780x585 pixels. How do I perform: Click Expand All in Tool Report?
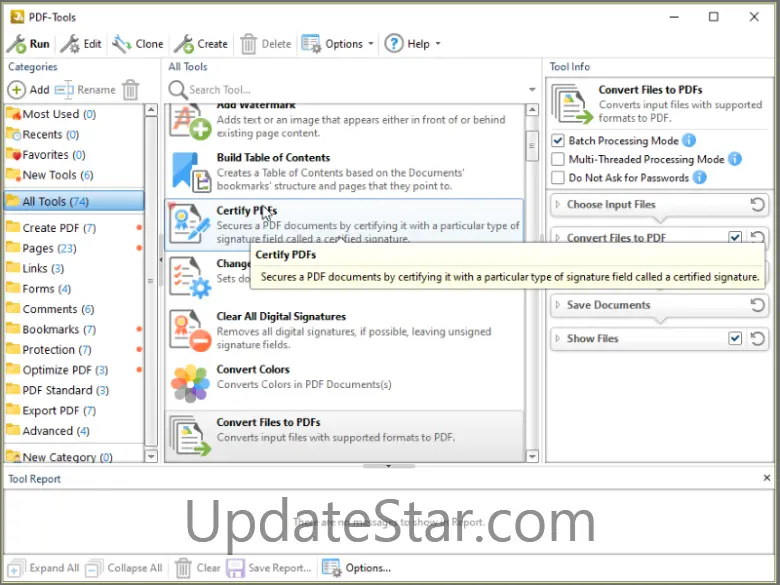point(43,568)
